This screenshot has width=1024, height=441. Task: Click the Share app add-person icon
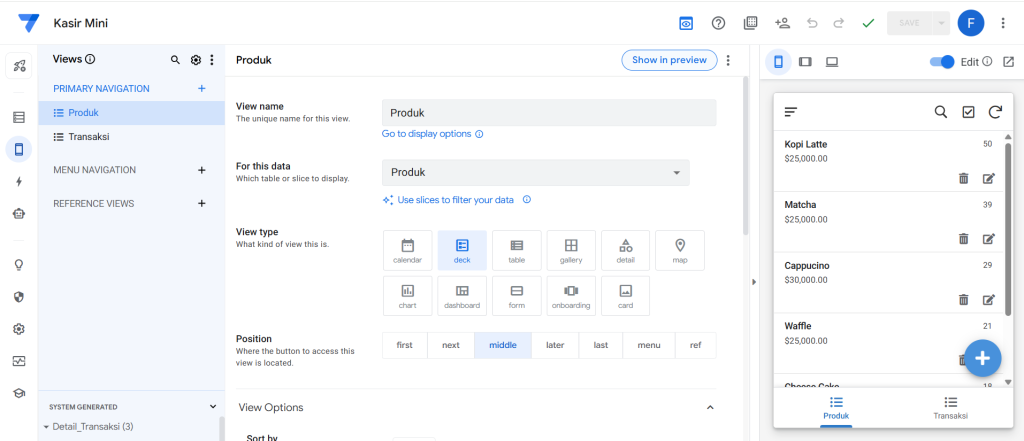tap(782, 23)
